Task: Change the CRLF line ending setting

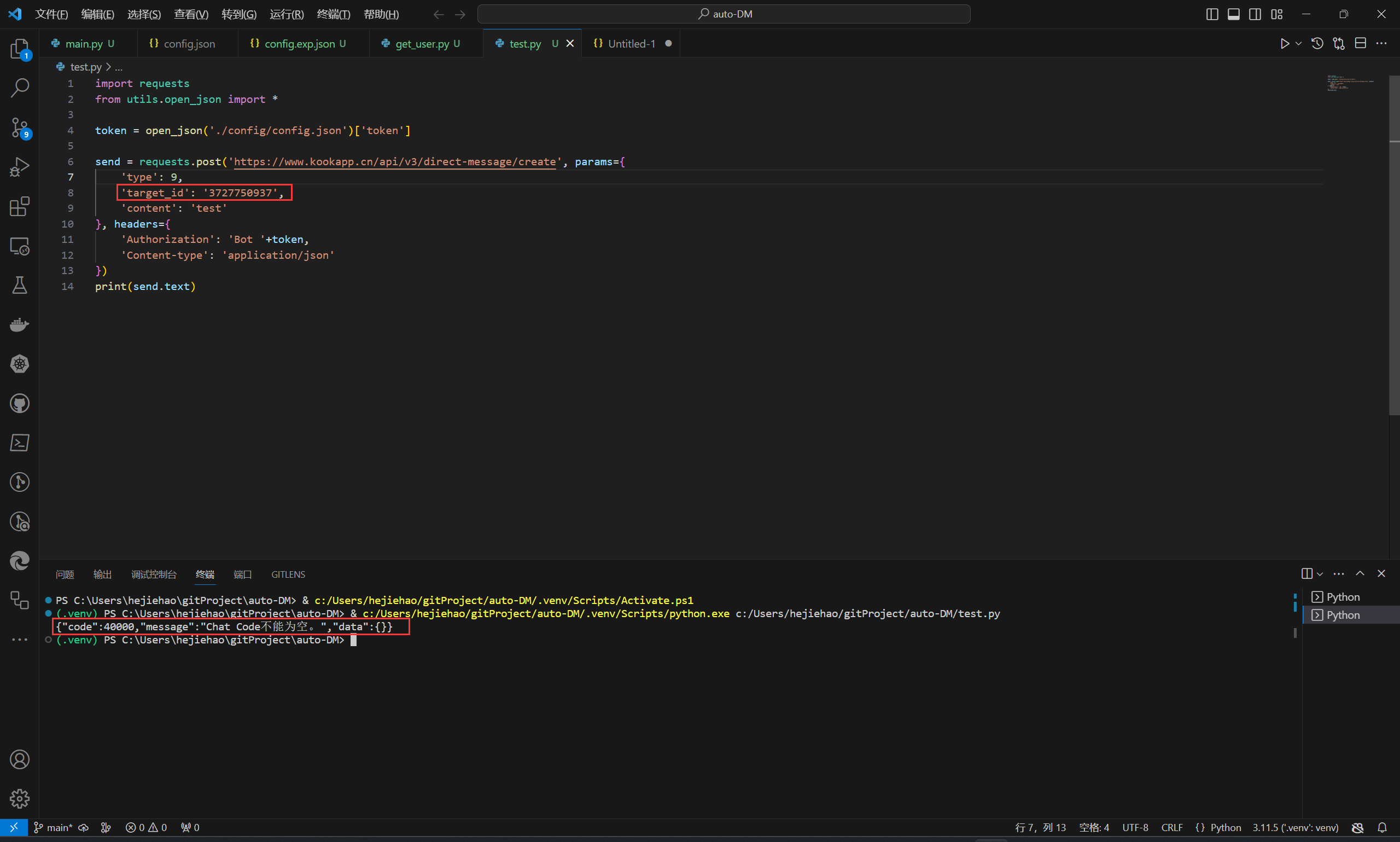Action: tap(1171, 827)
